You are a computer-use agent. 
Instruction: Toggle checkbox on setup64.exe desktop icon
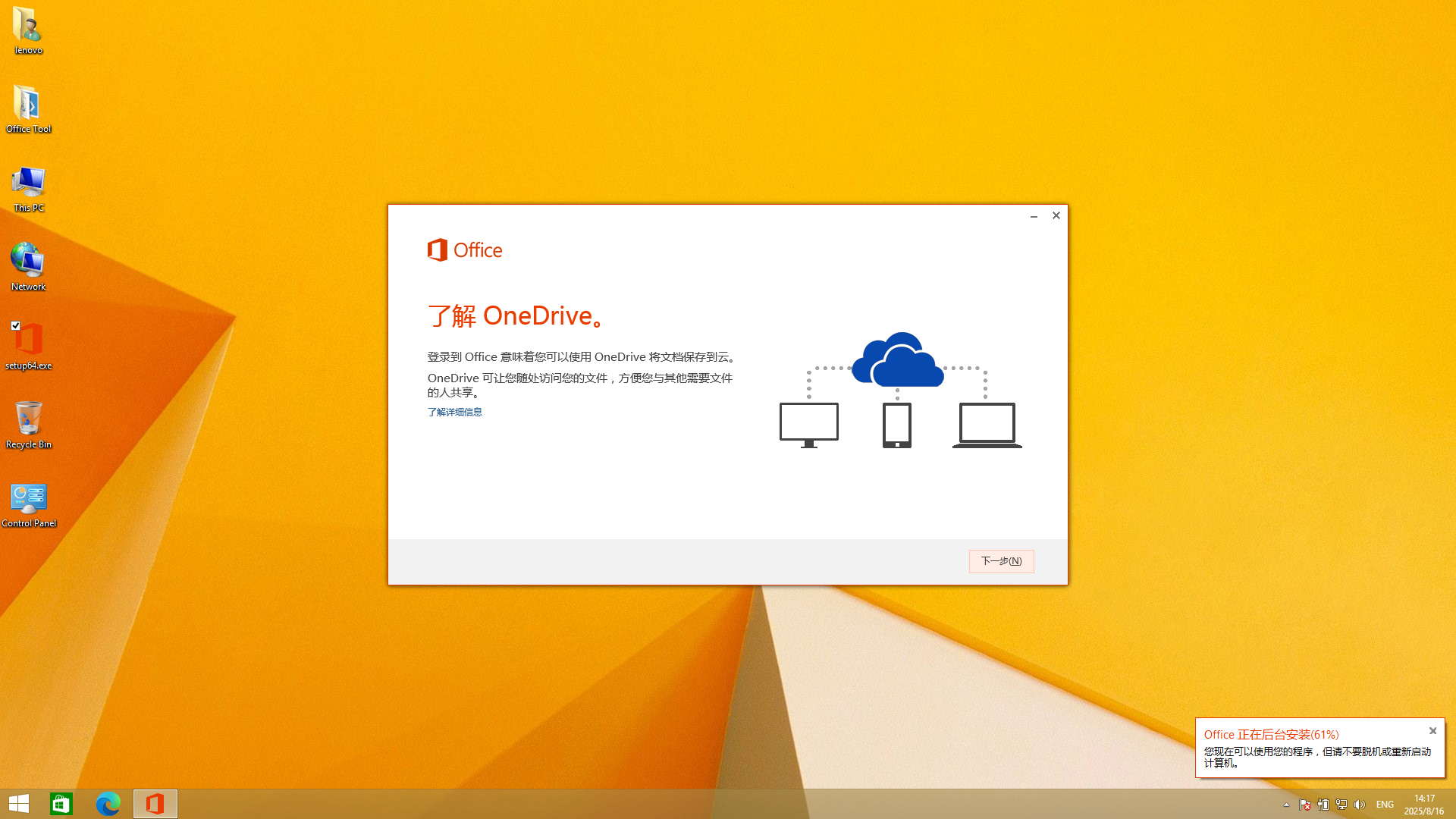(16, 325)
